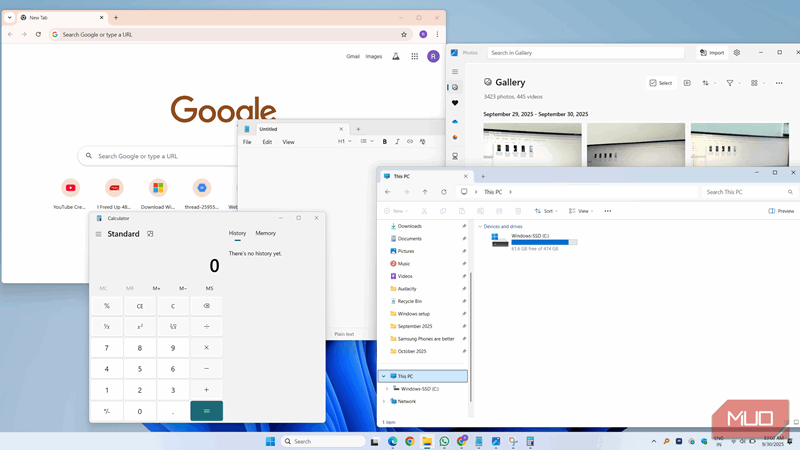Open Photos settings gear icon
Image resolution: width=800 pixels, height=450 pixels.
(737, 52)
